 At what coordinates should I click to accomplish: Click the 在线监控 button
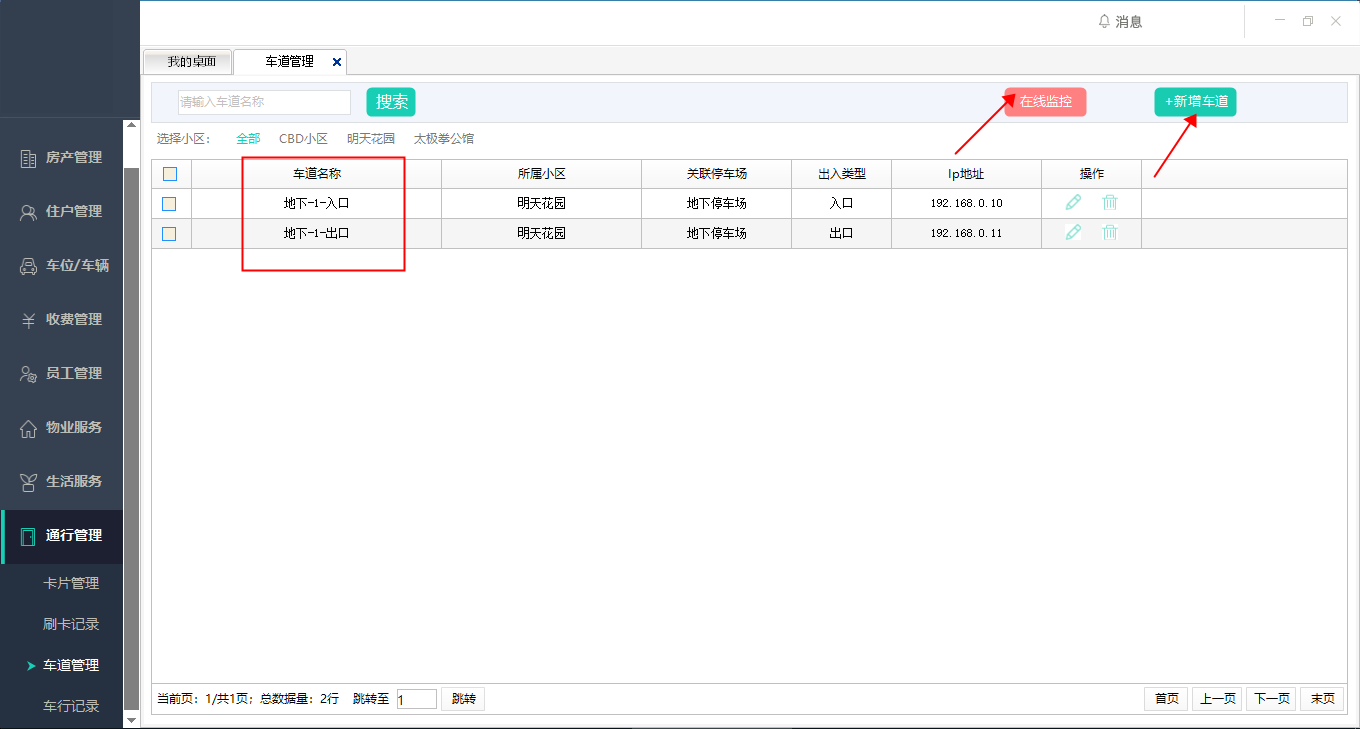(1045, 102)
